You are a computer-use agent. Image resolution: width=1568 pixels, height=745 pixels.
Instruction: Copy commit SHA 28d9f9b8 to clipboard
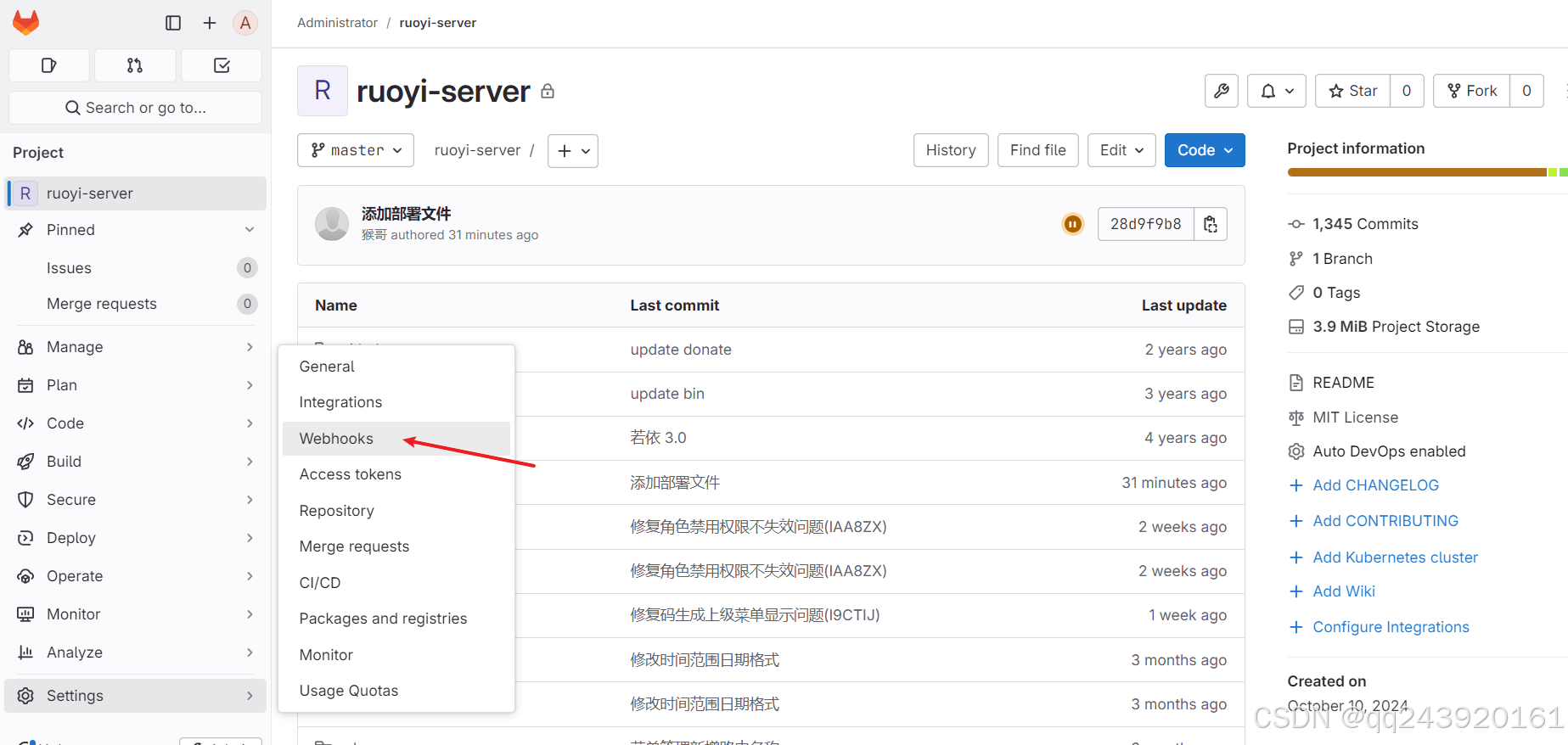(1211, 224)
